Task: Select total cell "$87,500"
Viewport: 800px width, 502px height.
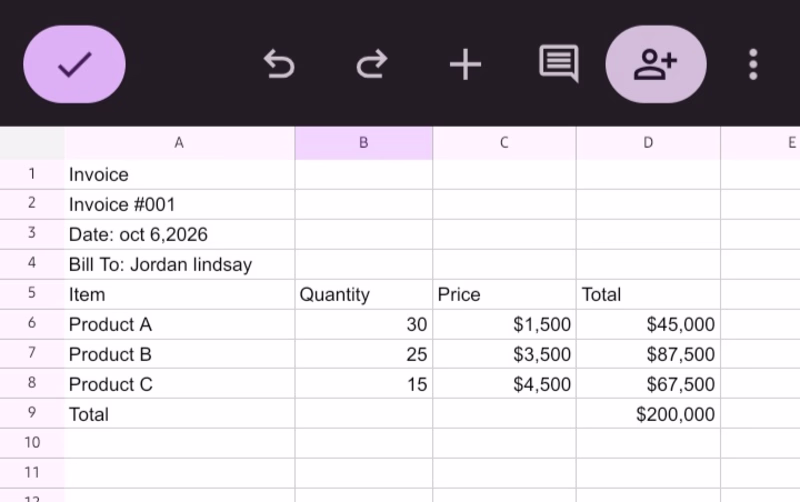Action: click(x=648, y=354)
